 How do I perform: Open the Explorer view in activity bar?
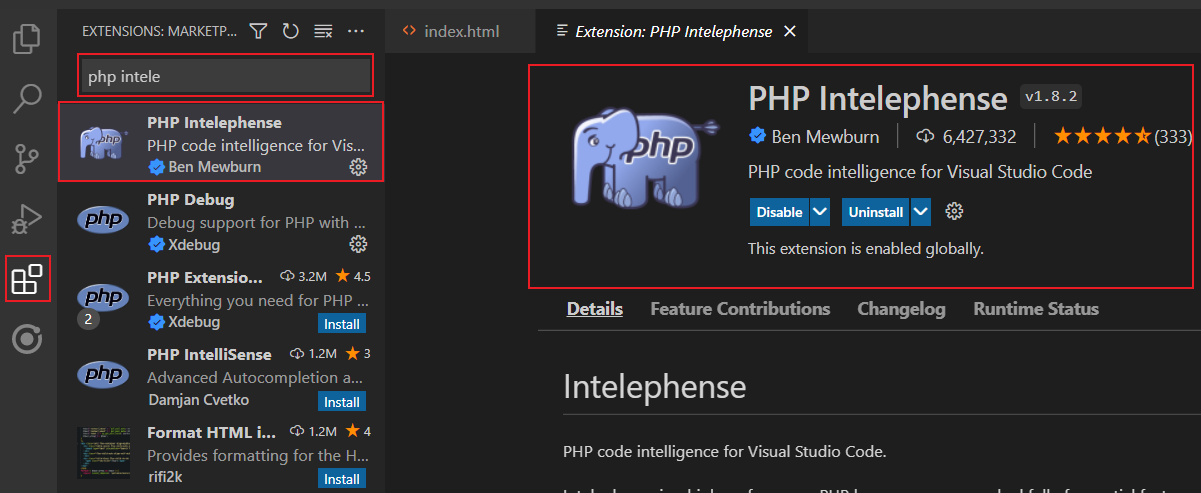(27, 38)
